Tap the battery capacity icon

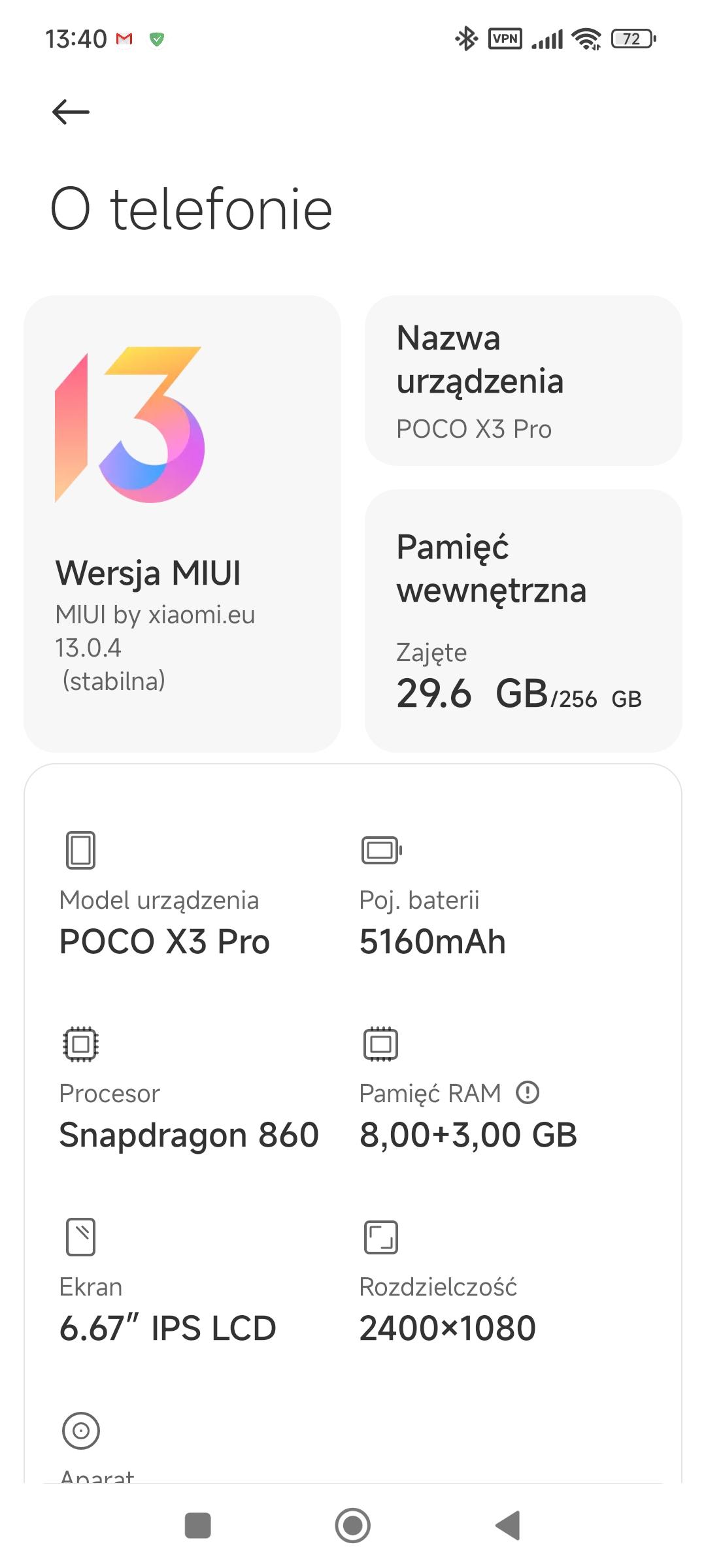click(381, 850)
